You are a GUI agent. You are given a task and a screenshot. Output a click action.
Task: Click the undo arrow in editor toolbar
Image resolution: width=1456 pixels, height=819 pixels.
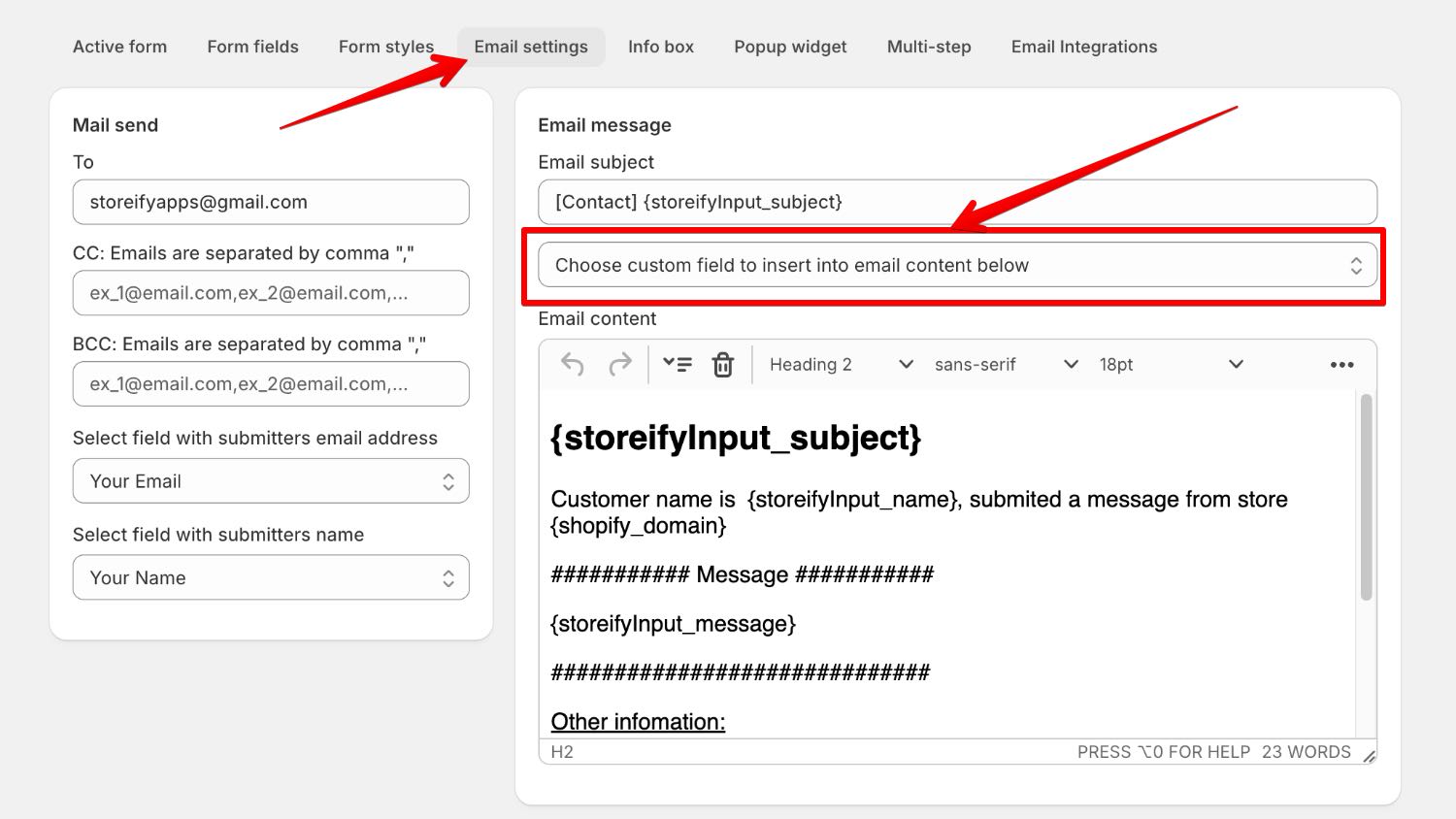pos(573,365)
